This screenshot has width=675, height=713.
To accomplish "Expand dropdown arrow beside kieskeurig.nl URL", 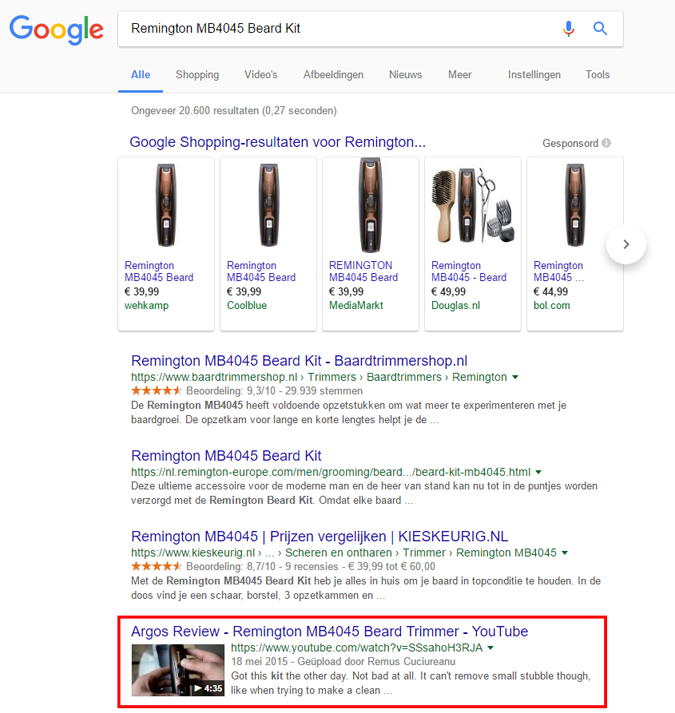I will tap(565, 553).
